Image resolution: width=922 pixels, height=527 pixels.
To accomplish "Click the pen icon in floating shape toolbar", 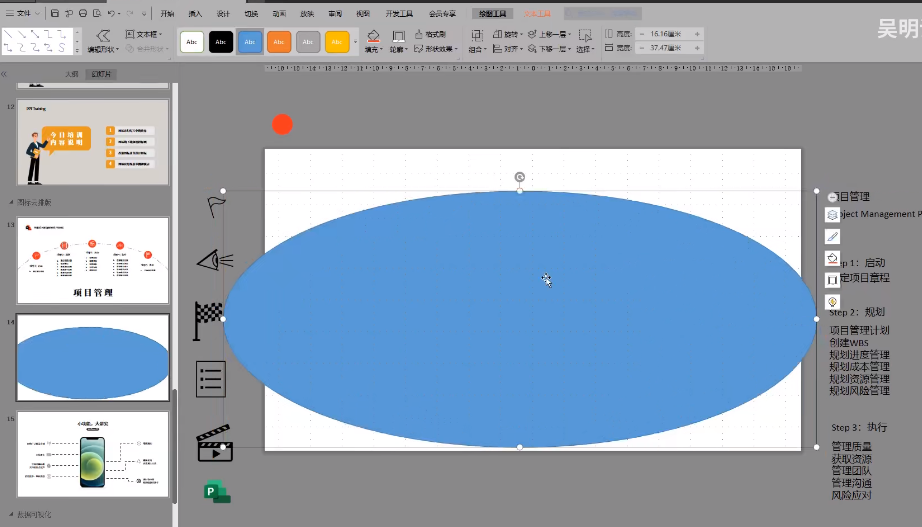I will tap(832, 236).
